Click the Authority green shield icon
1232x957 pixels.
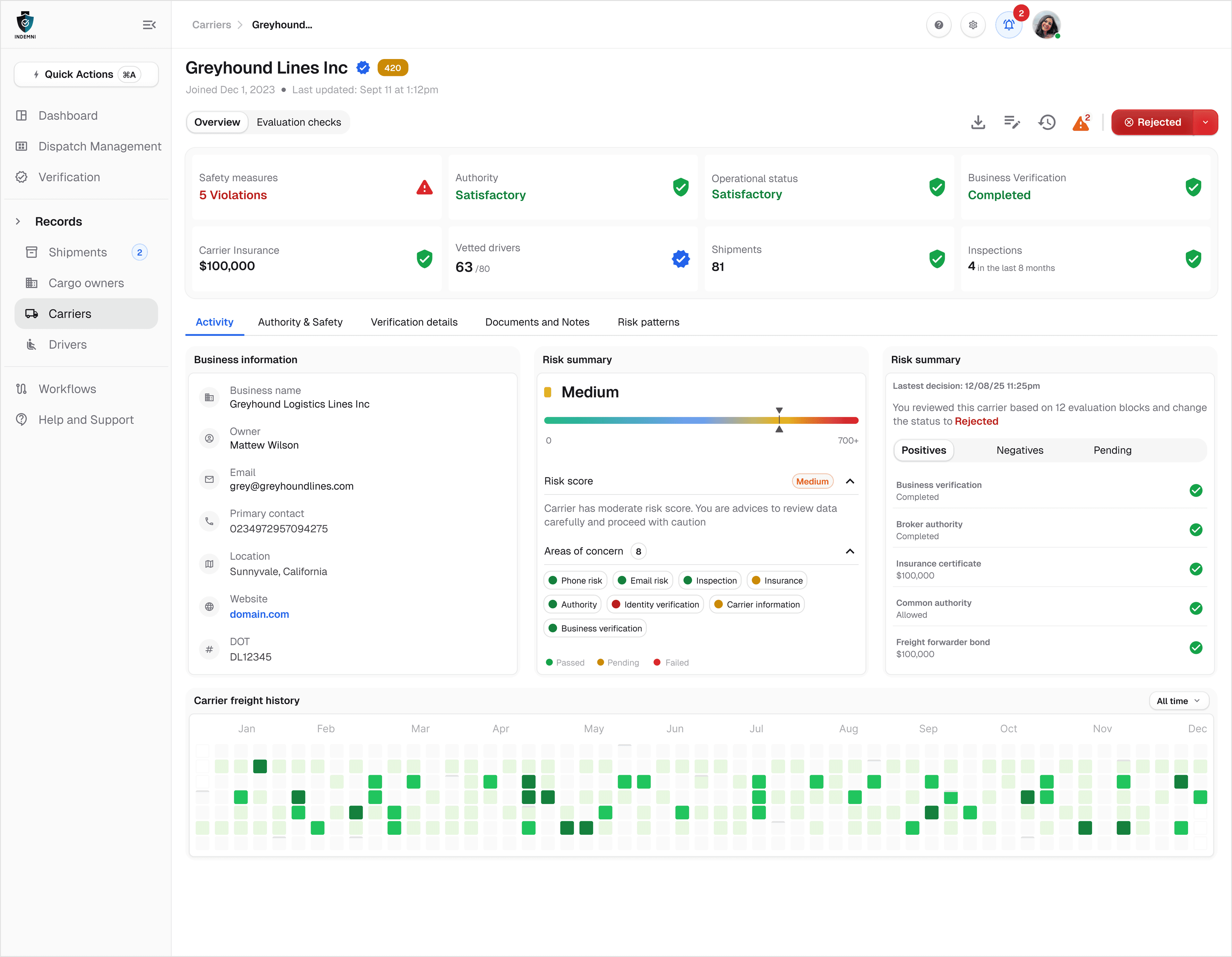[681, 187]
